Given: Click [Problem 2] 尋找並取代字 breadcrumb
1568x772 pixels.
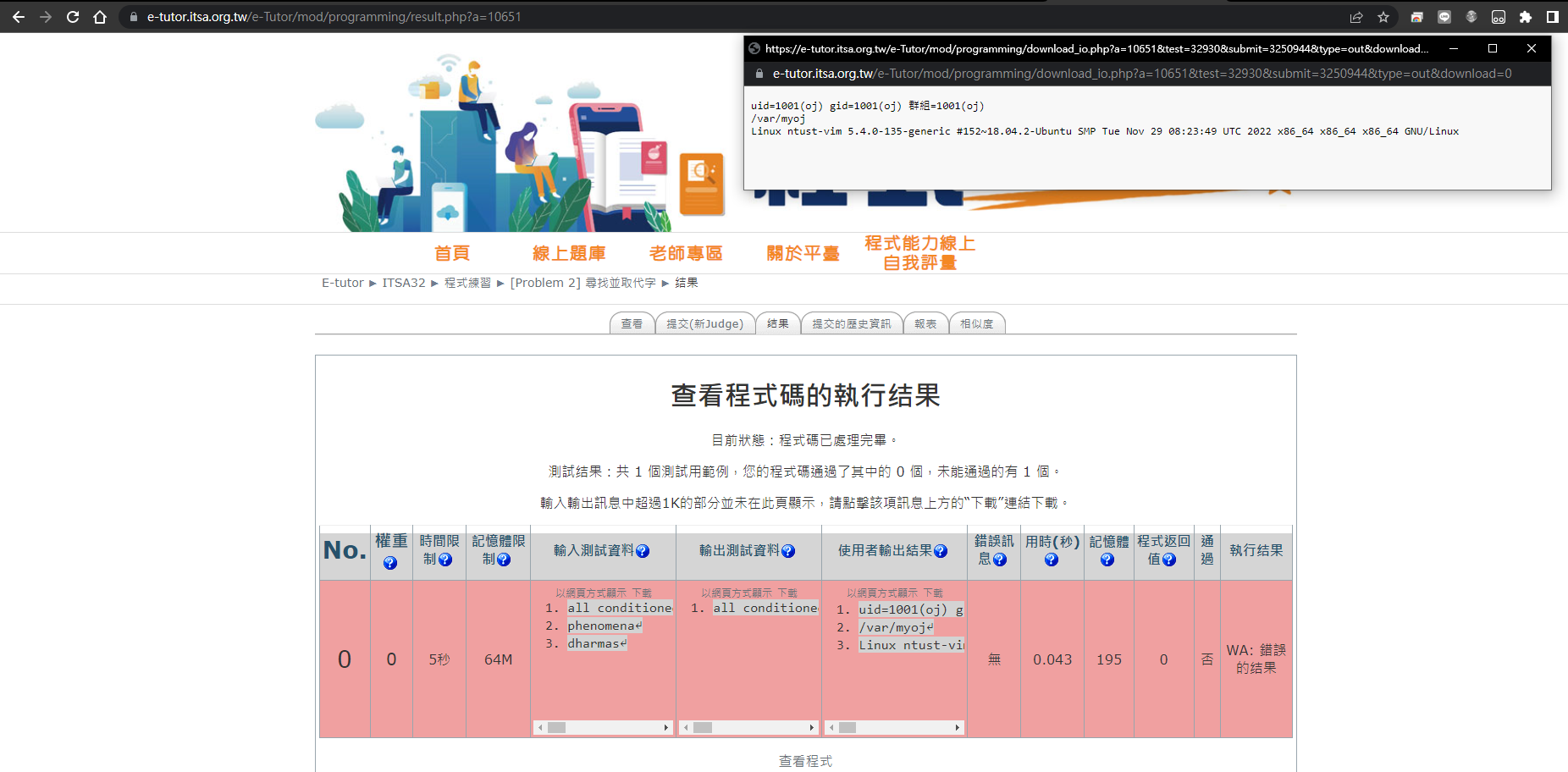Looking at the screenshot, I should click(582, 283).
